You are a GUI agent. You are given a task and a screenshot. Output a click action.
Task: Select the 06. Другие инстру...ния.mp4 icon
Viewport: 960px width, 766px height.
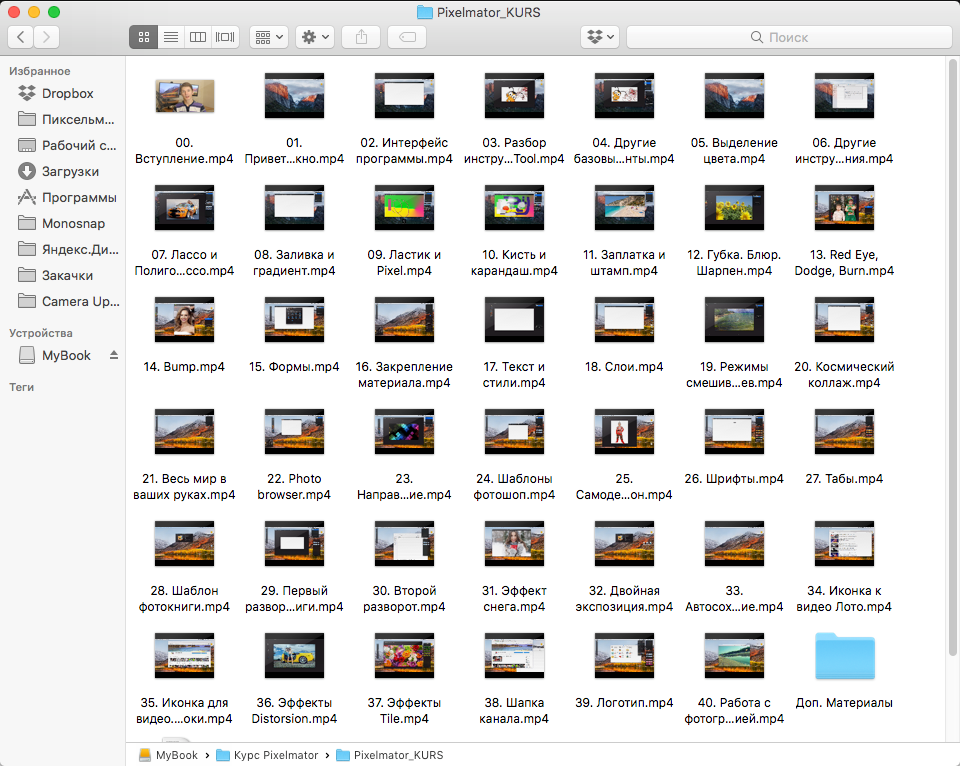click(844, 96)
